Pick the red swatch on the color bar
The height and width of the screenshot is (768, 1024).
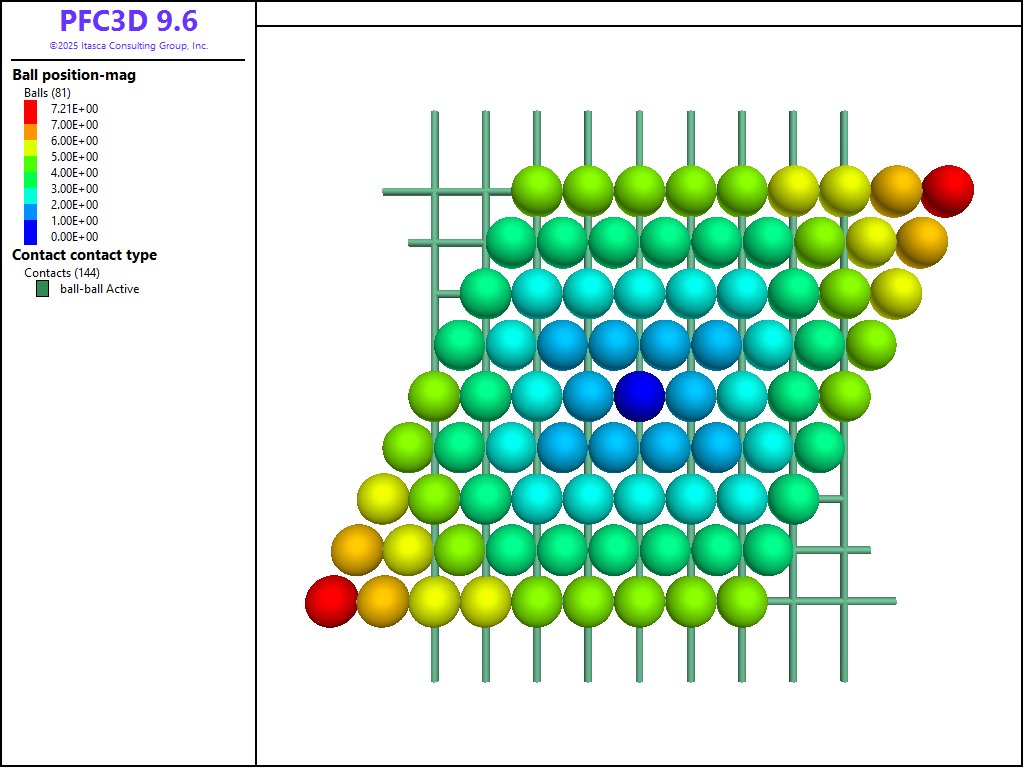[31, 108]
